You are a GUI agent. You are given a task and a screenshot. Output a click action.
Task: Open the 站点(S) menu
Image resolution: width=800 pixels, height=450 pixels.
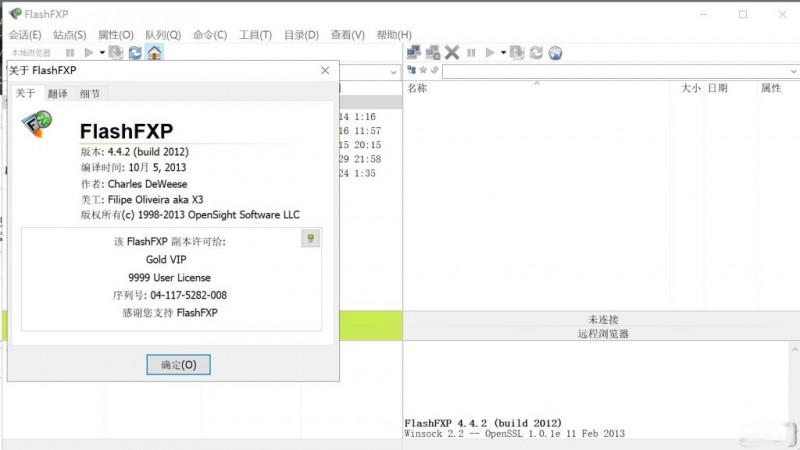[x=69, y=35]
